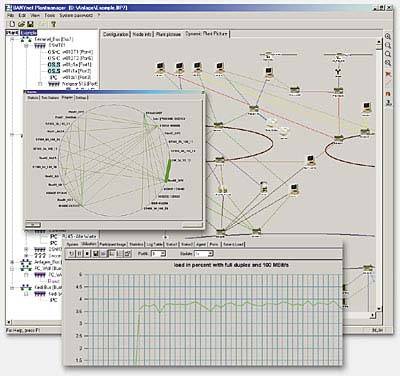Expand the PC_Well bus tree node
Image resolution: width=400 pixels, height=376 pixels.
(12, 269)
